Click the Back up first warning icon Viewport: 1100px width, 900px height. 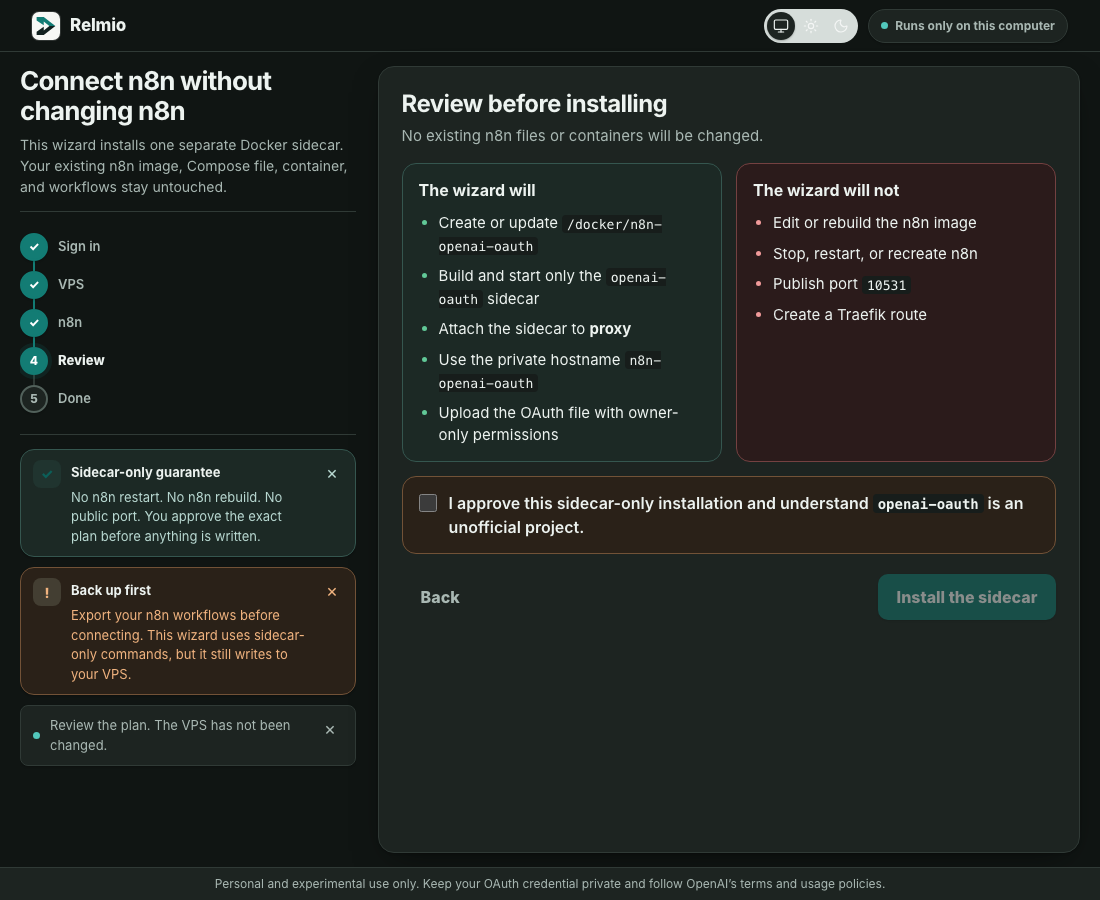[x=47, y=592]
